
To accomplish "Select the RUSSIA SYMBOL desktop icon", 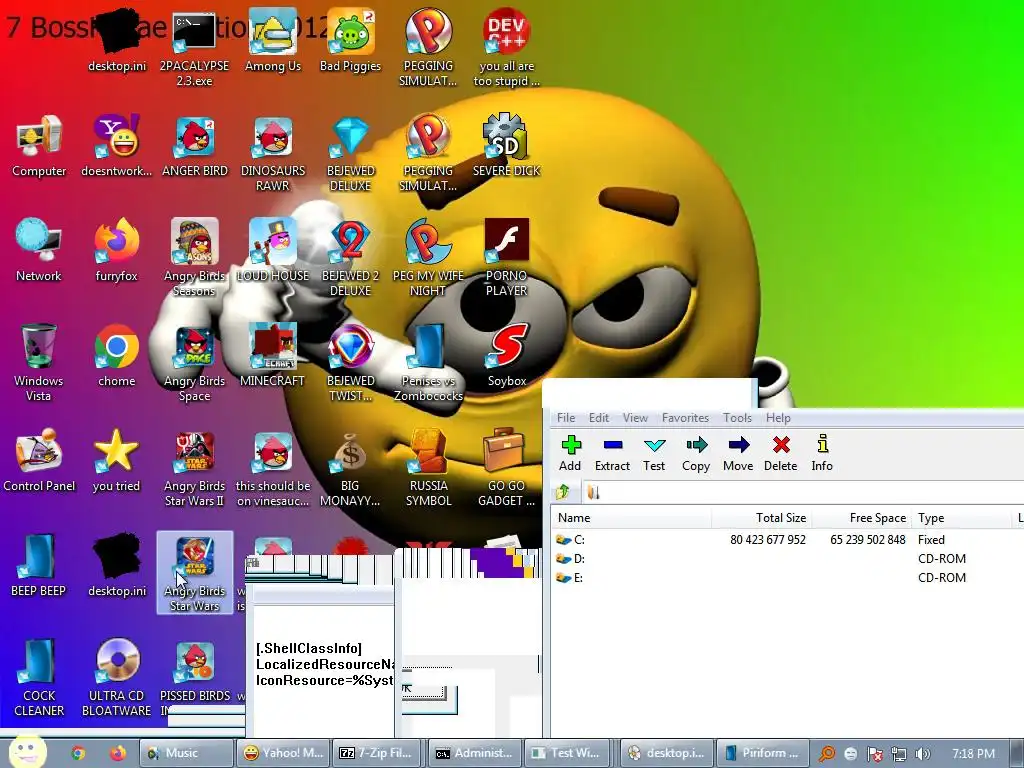I will pyautogui.click(x=428, y=467).
